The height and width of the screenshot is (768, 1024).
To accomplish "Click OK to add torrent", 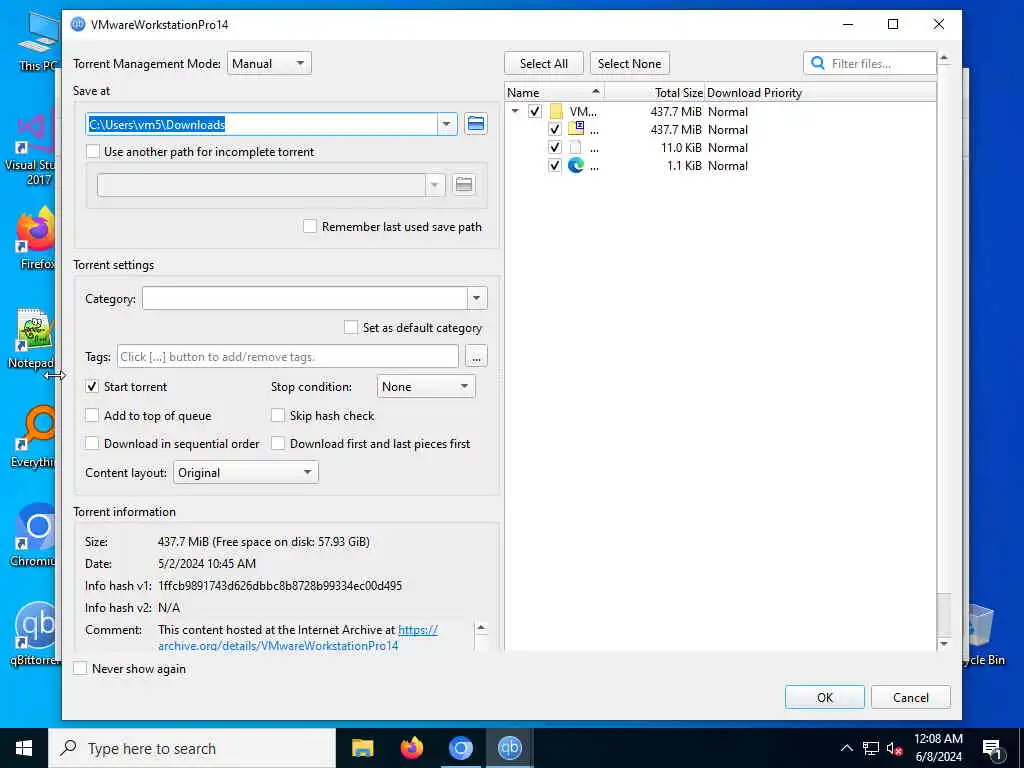I will pyautogui.click(x=825, y=697).
